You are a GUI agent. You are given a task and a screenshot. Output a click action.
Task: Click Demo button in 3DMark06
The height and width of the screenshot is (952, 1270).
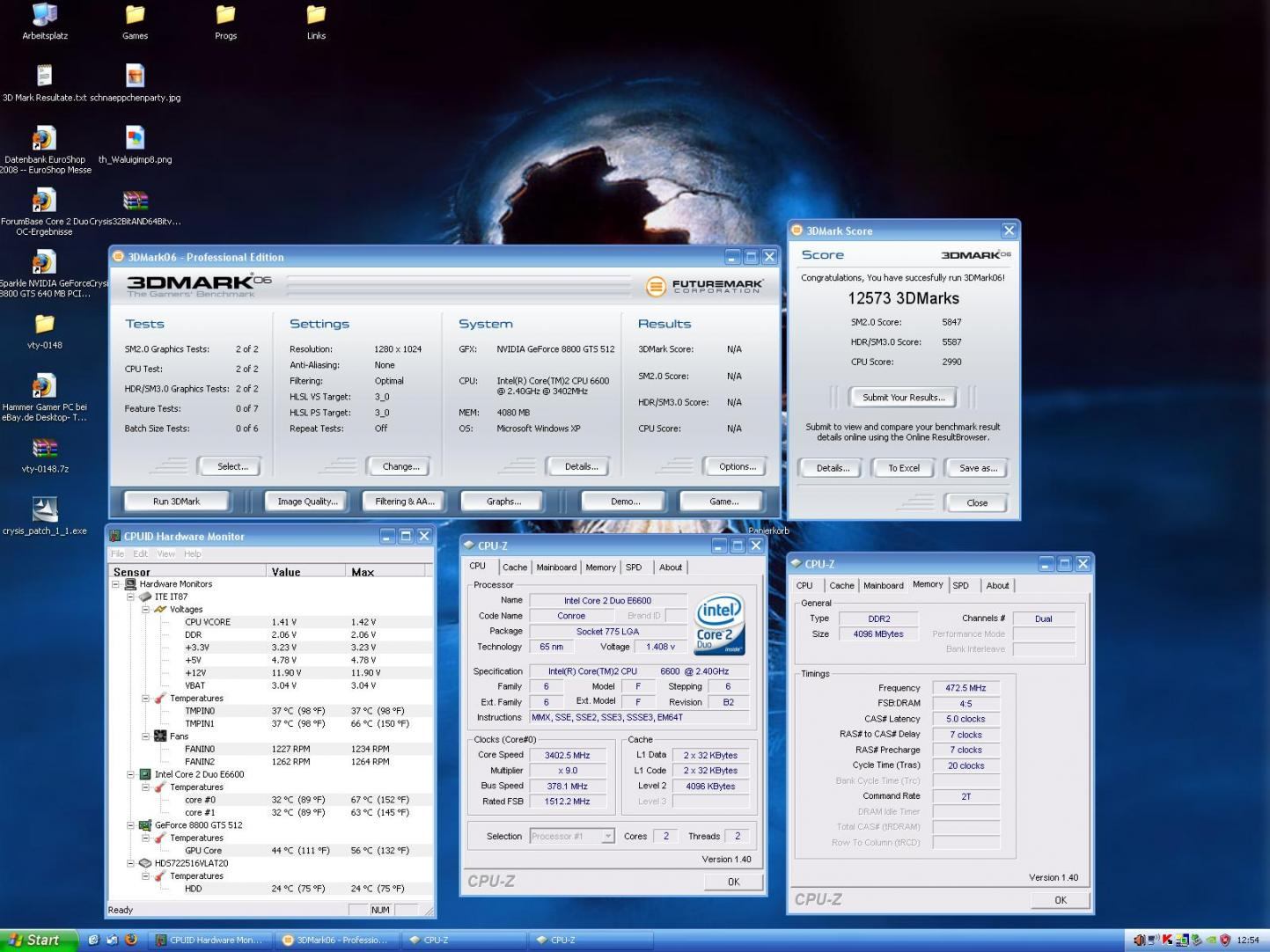[625, 502]
